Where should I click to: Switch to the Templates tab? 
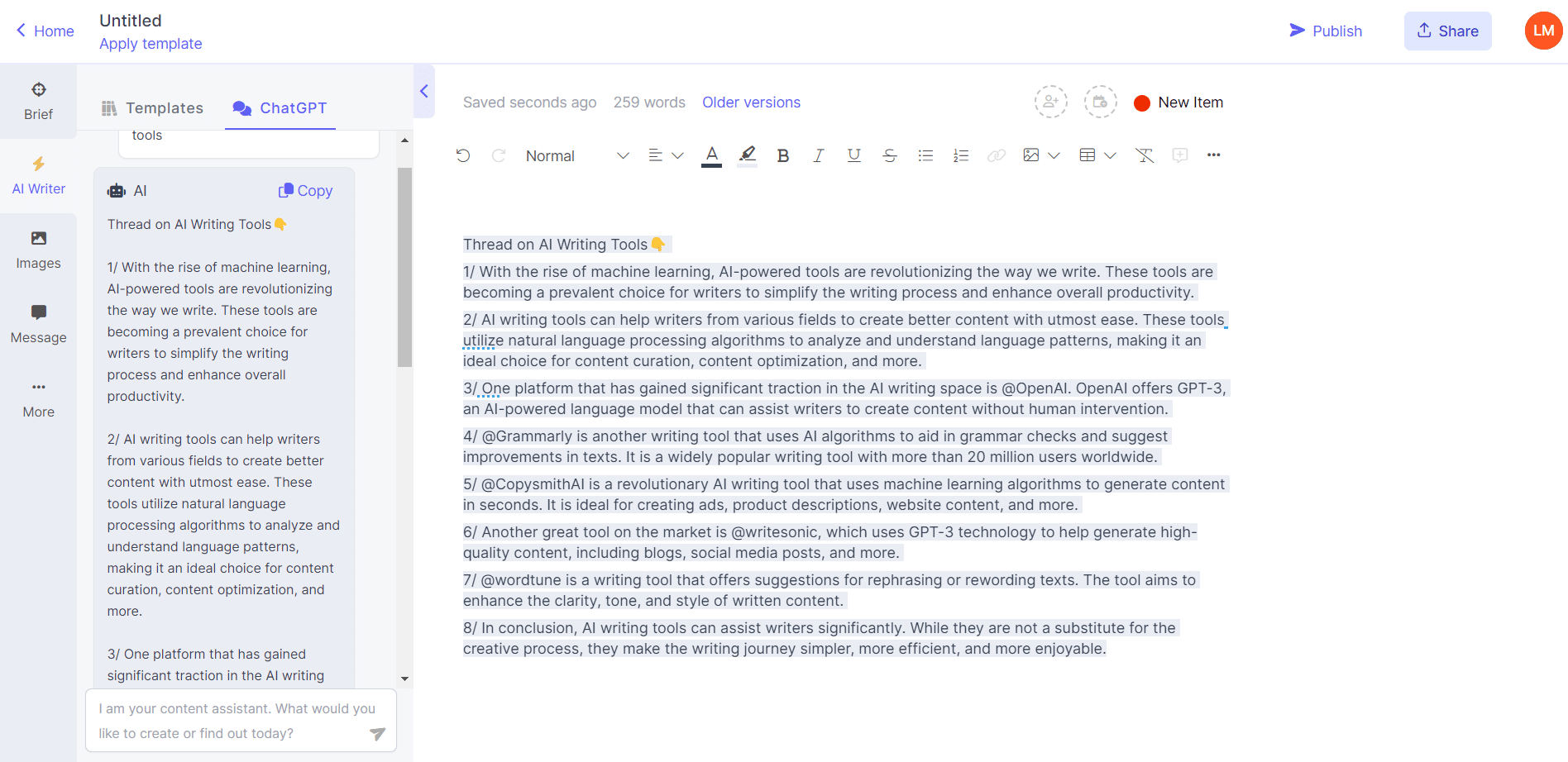point(152,108)
